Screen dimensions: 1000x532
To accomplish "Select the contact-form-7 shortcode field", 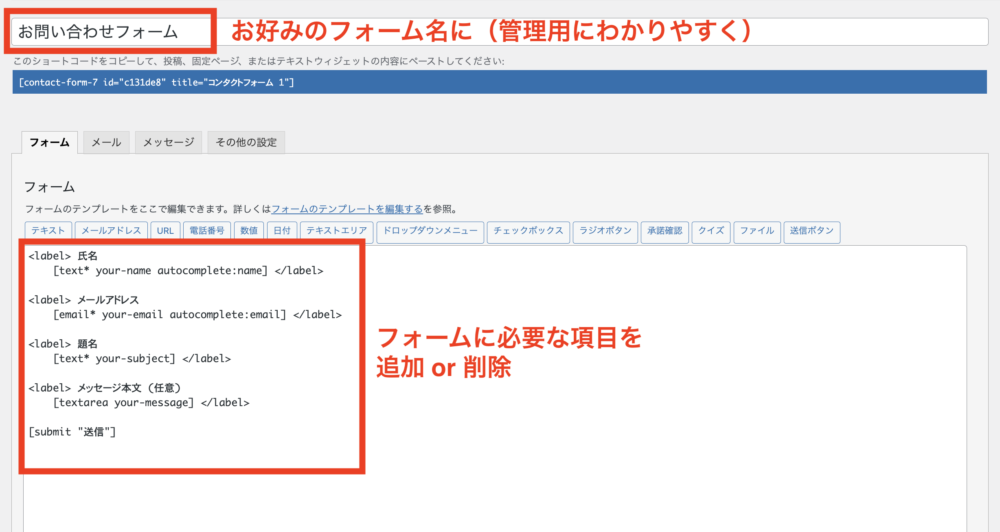I will coord(499,82).
